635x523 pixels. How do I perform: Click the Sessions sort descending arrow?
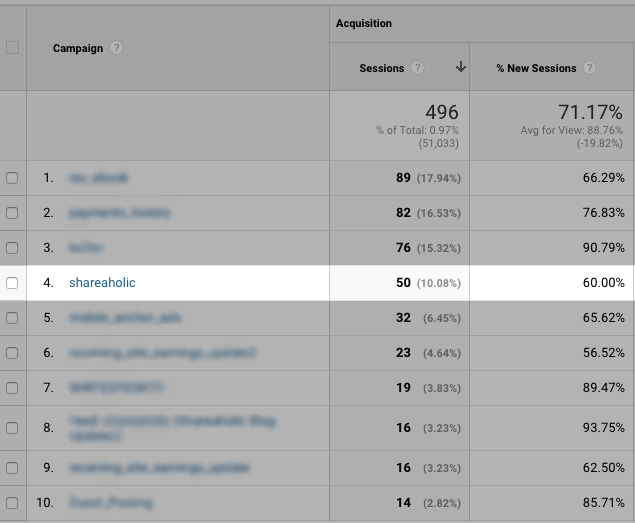coord(460,68)
